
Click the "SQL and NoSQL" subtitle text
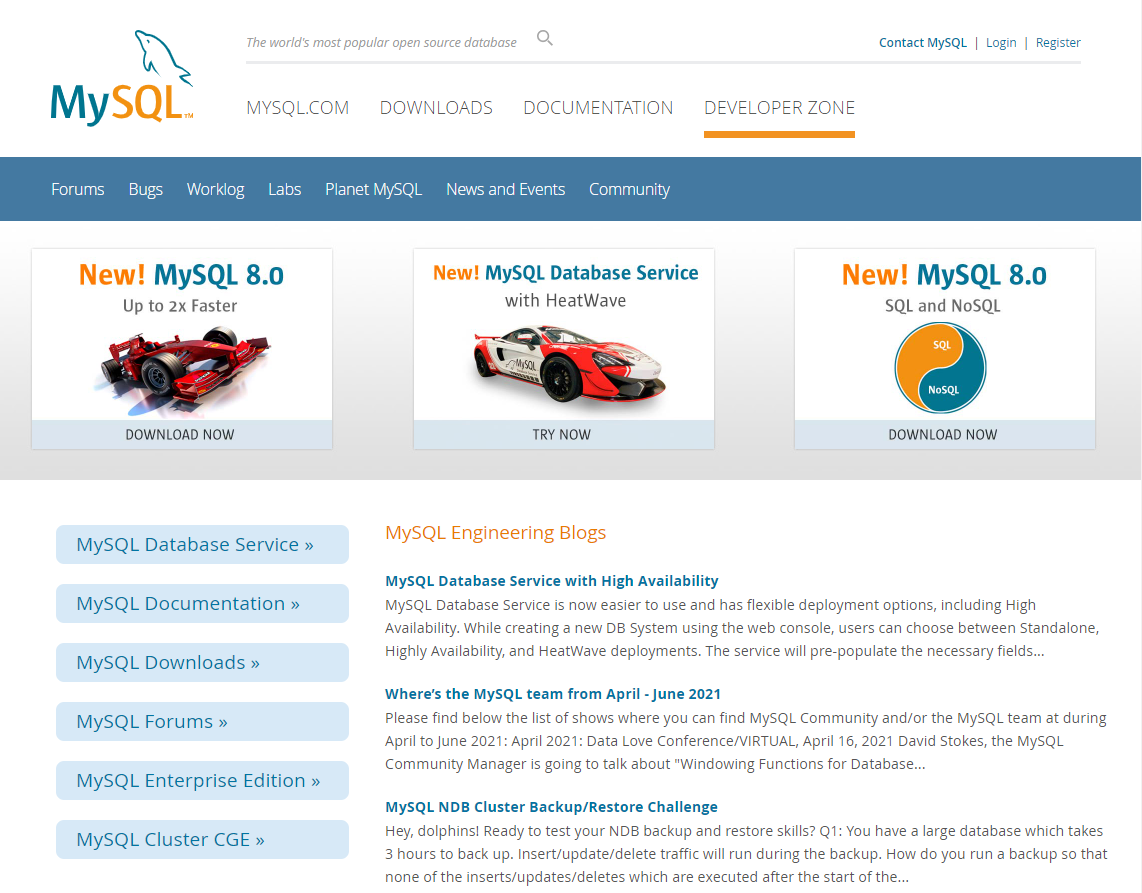[942, 306]
